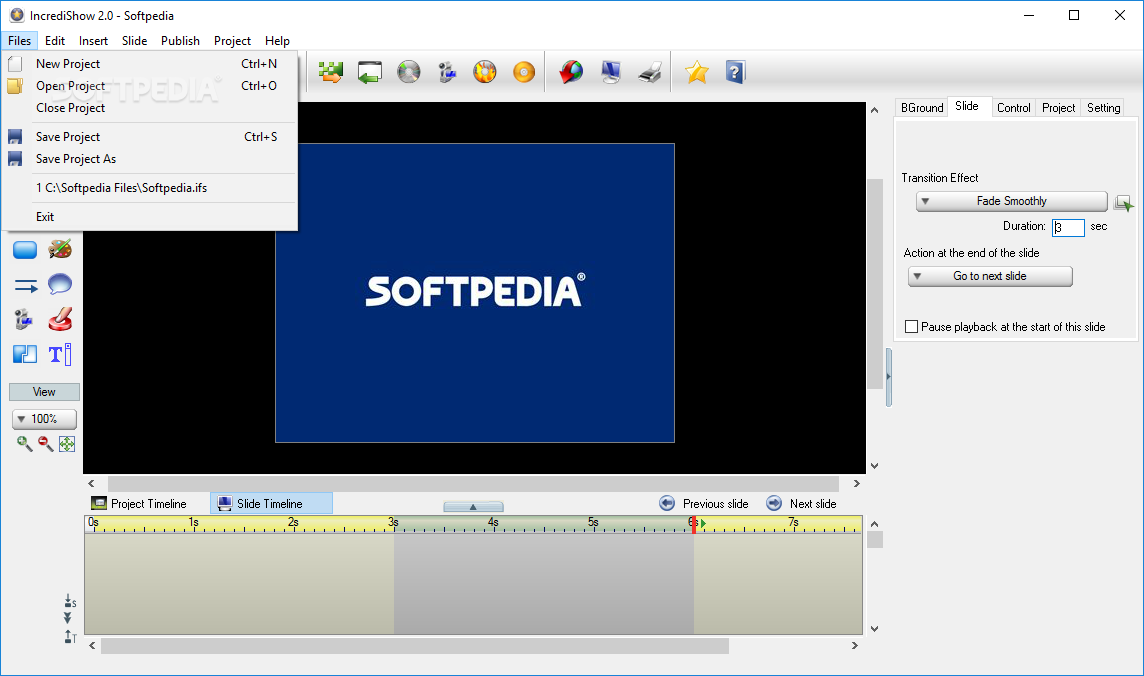Select the text field T tool
1144x676 pixels.
tap(60, 354)
